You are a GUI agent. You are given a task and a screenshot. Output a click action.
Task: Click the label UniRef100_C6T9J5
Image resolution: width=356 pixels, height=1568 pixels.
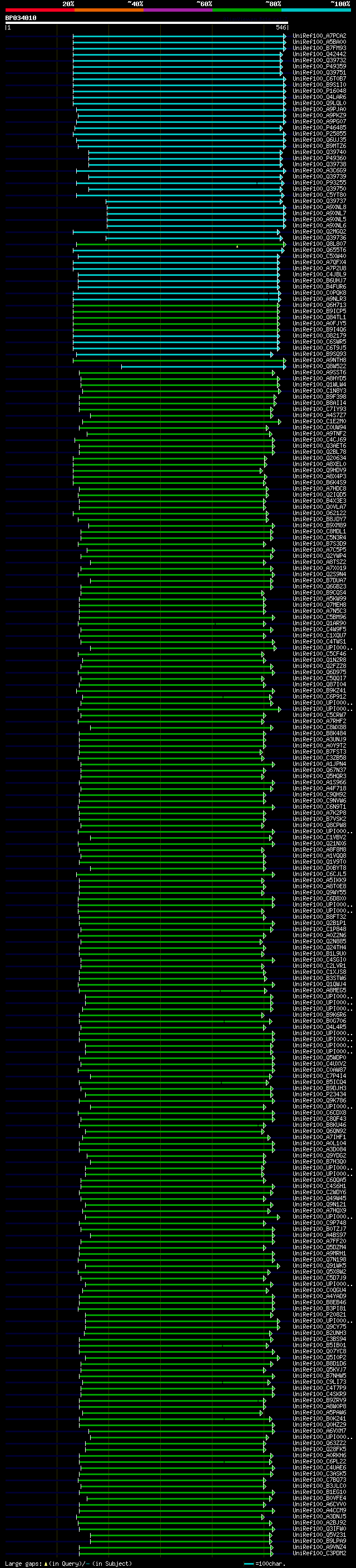(319, 348)
